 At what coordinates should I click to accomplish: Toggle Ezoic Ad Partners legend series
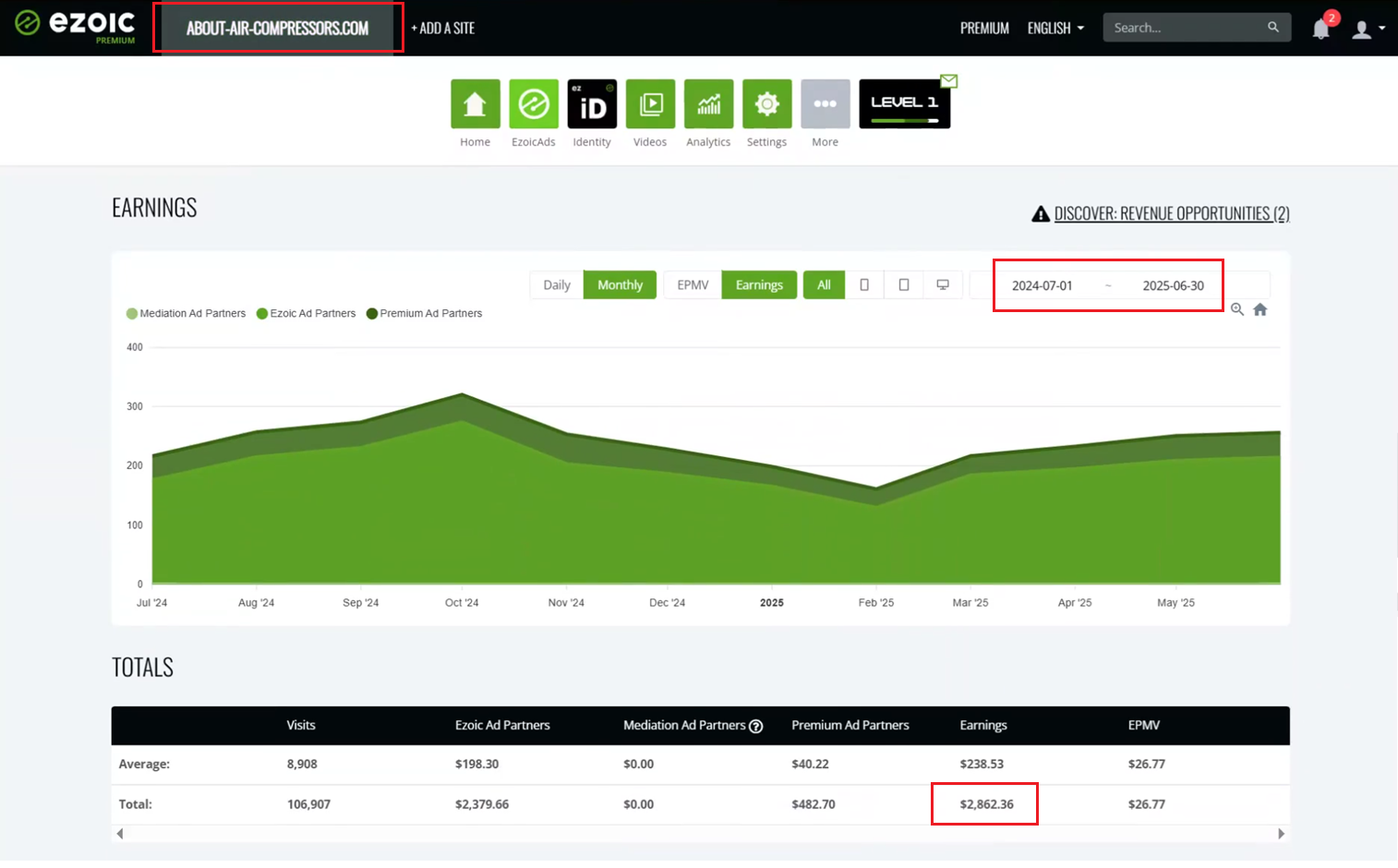pyautogui.click(x=306, y=313)
